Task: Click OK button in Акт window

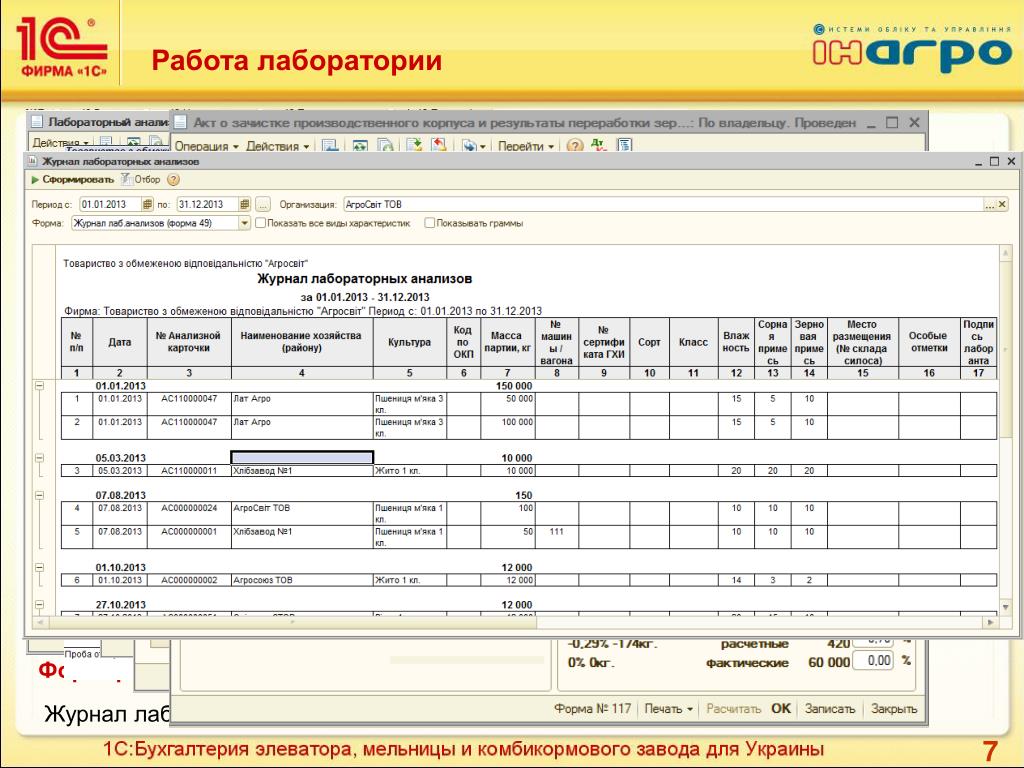Action: click(x=781, y=709)
